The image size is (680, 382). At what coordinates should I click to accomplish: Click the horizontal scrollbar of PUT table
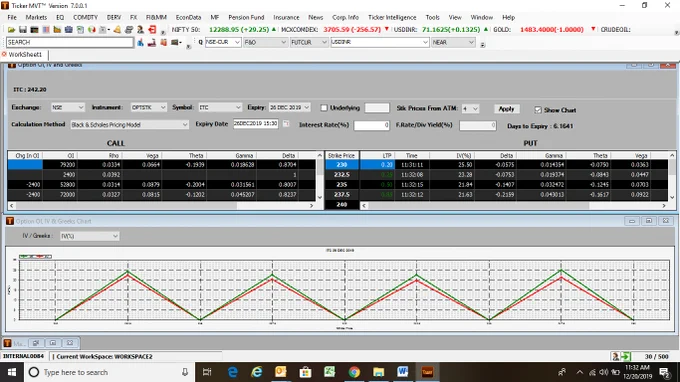pos(514,206)
